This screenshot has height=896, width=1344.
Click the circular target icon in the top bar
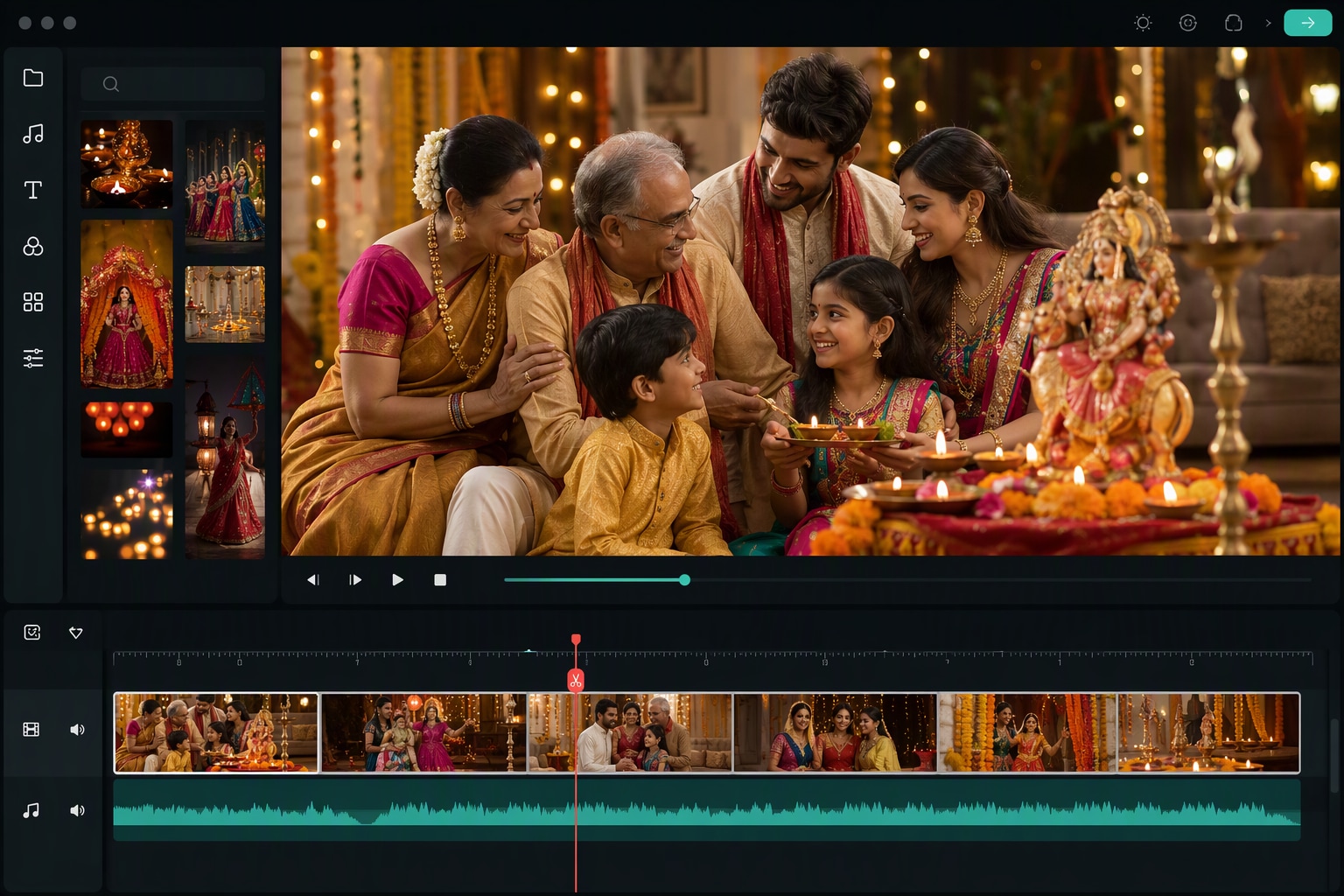pyautogui.click(x=1187, y=23)
